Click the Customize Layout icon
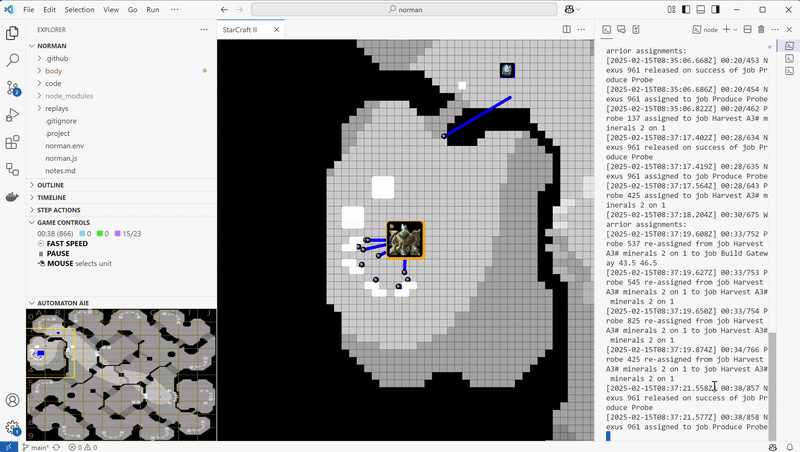 pos(671,9)
